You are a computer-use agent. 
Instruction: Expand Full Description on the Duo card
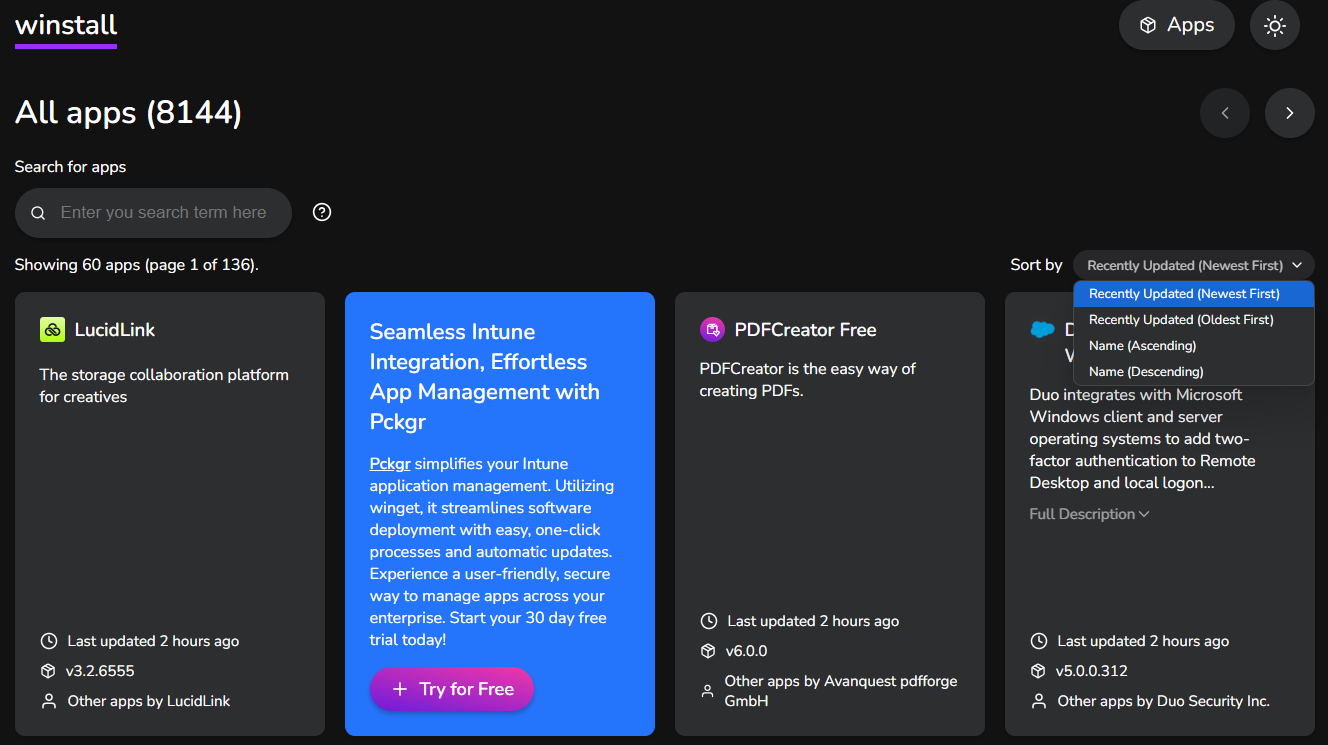click(x=1089, y=514)
